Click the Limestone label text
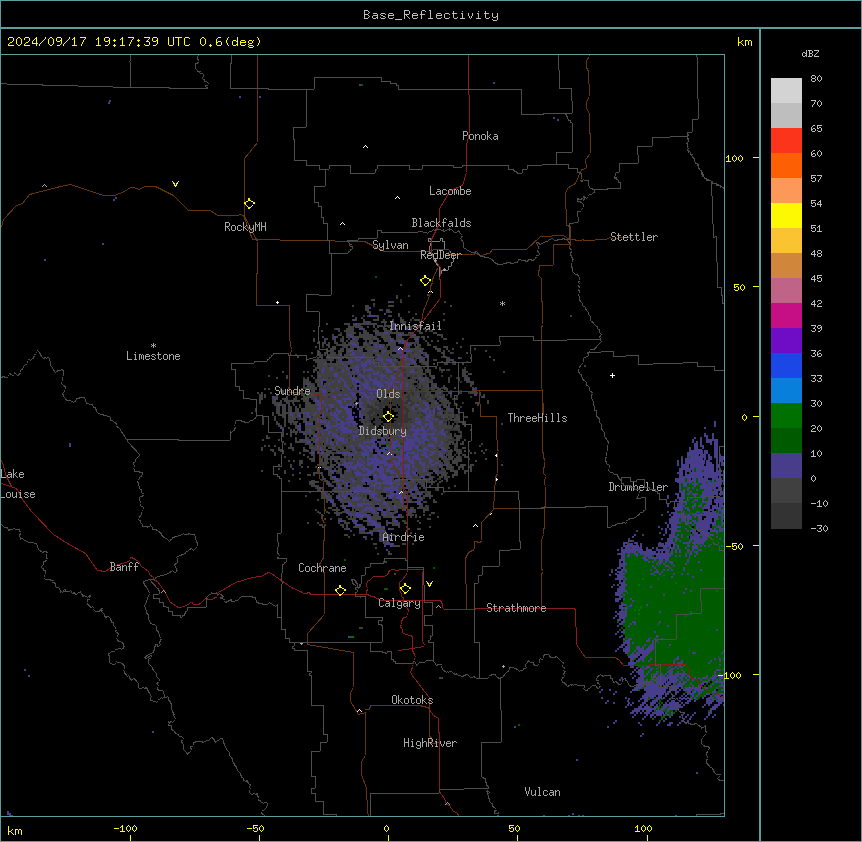Image resolution: width=862 pixels, height=842 pixels. [x=153, y=356]
